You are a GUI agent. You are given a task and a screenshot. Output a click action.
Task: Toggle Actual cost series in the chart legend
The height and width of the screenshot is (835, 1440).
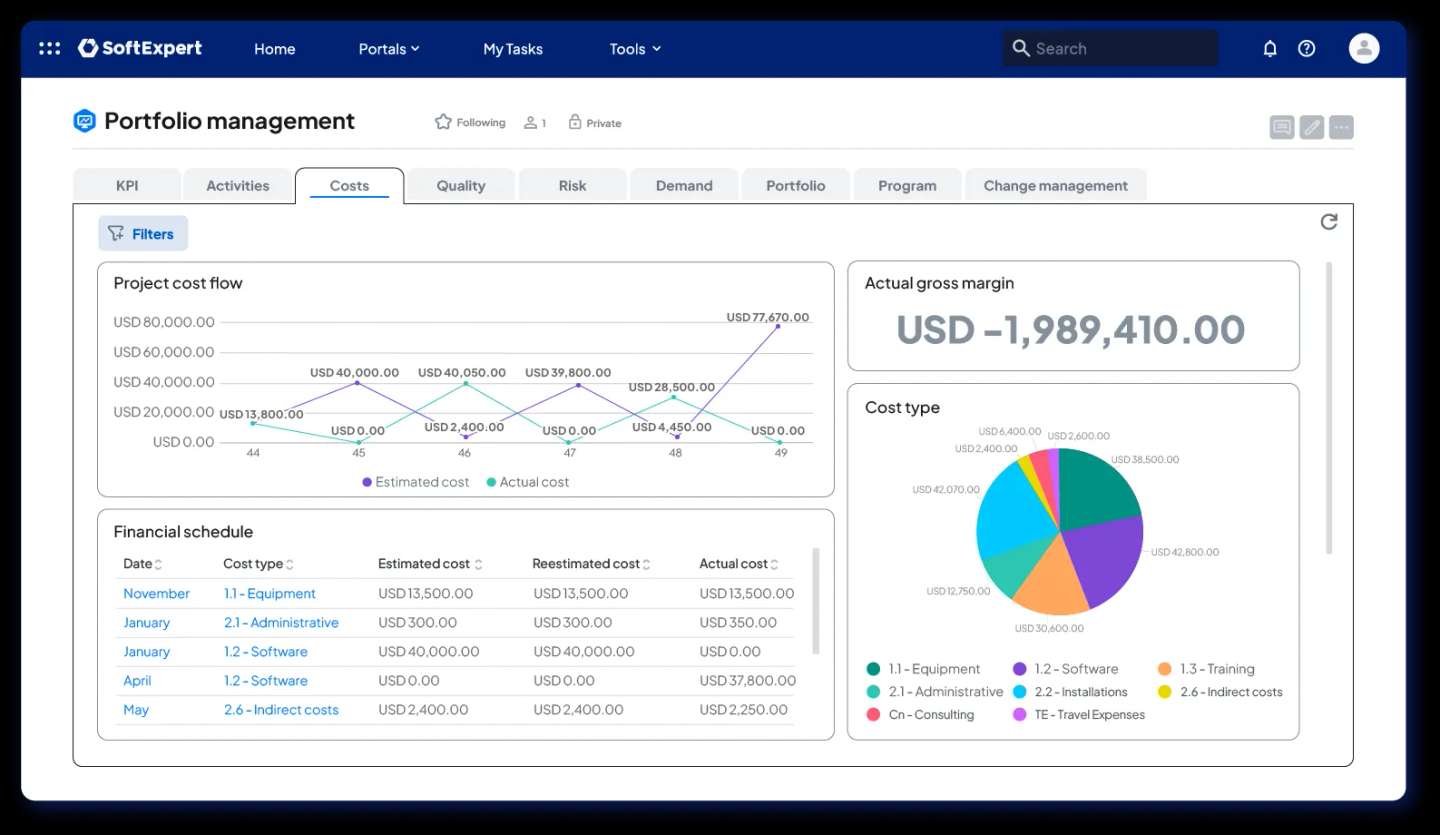[527, 482]
